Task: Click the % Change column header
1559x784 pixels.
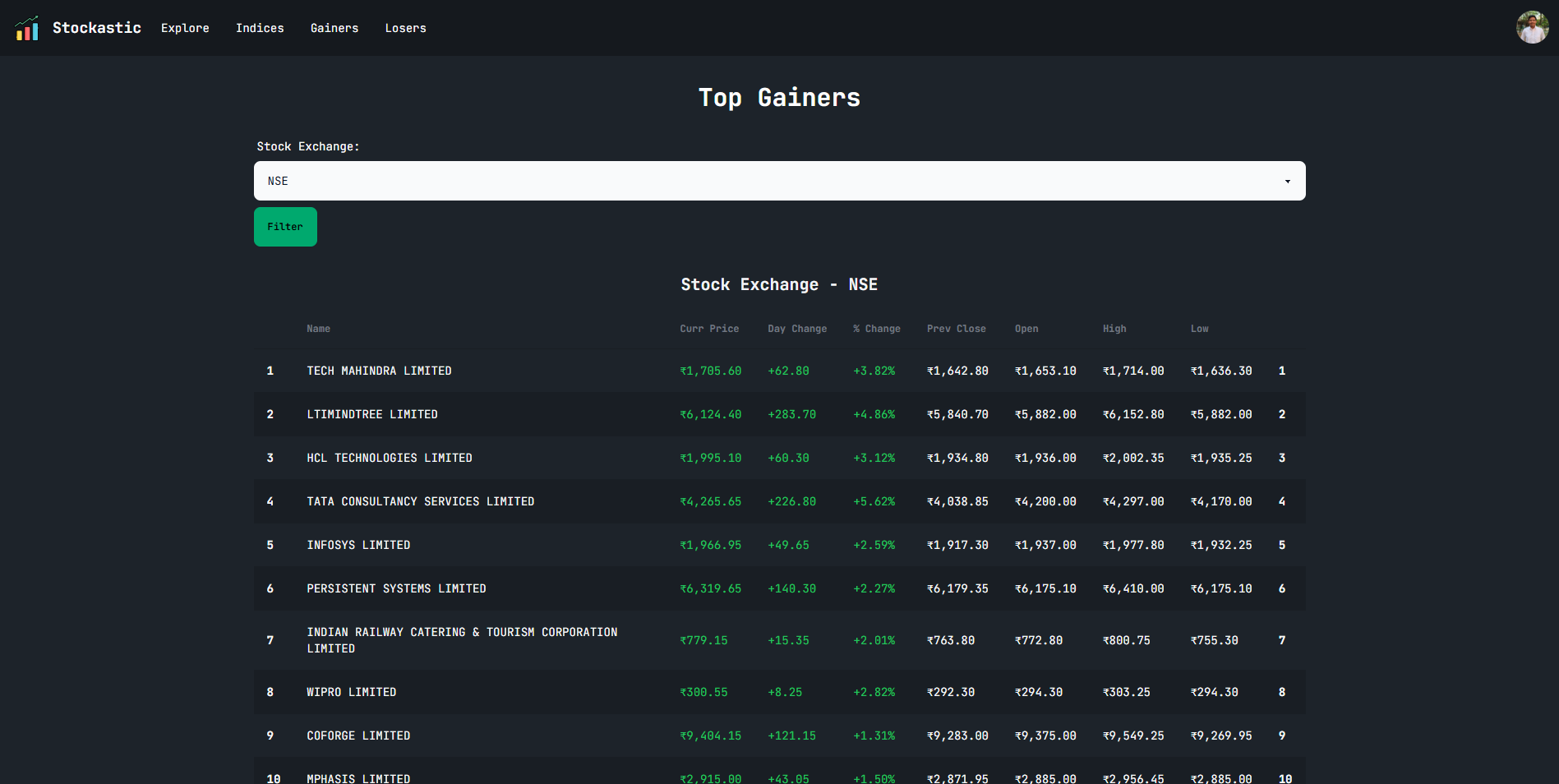Action: click(x=877, y=329)
